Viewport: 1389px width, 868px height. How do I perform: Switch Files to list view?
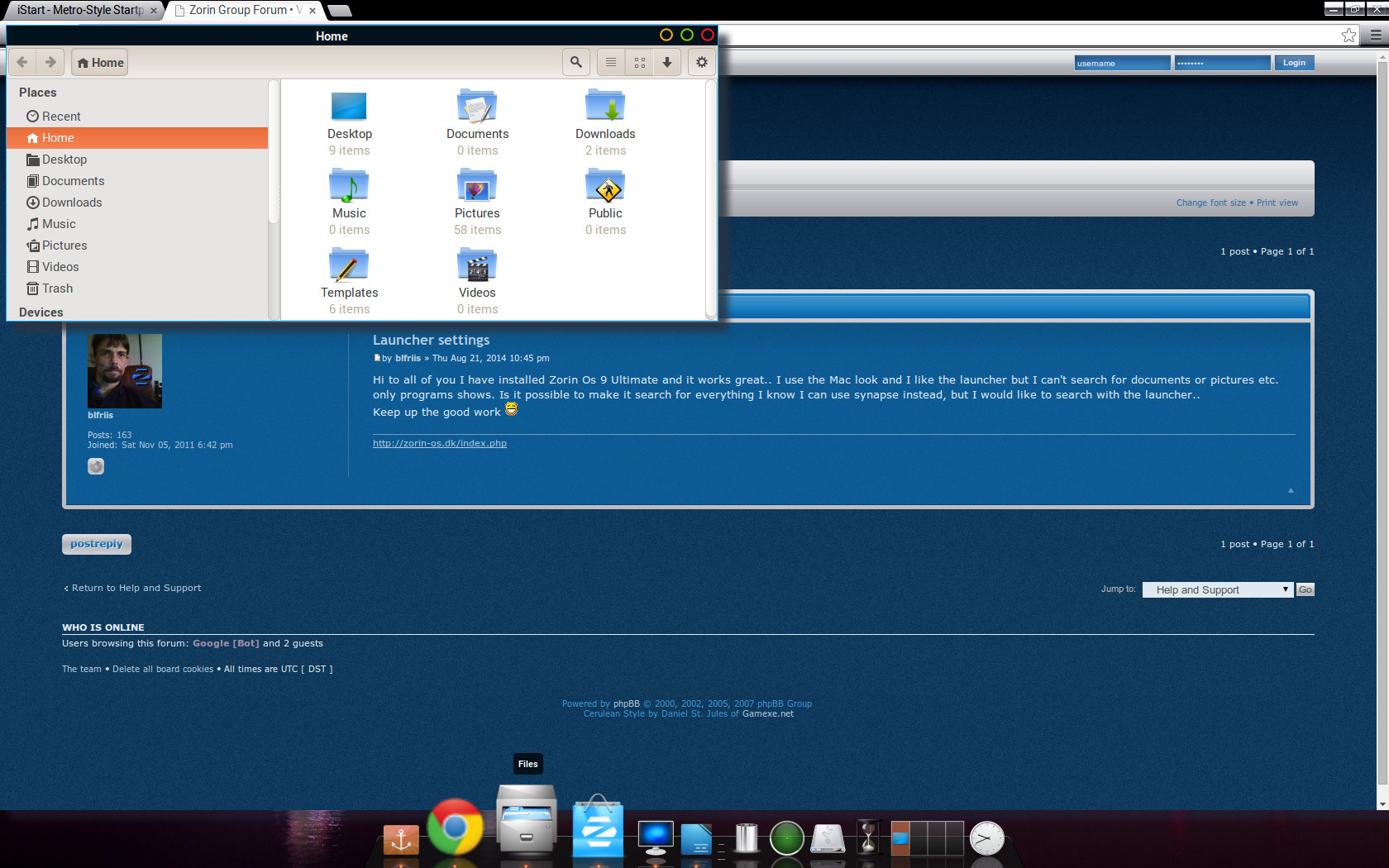coord(611,62)
